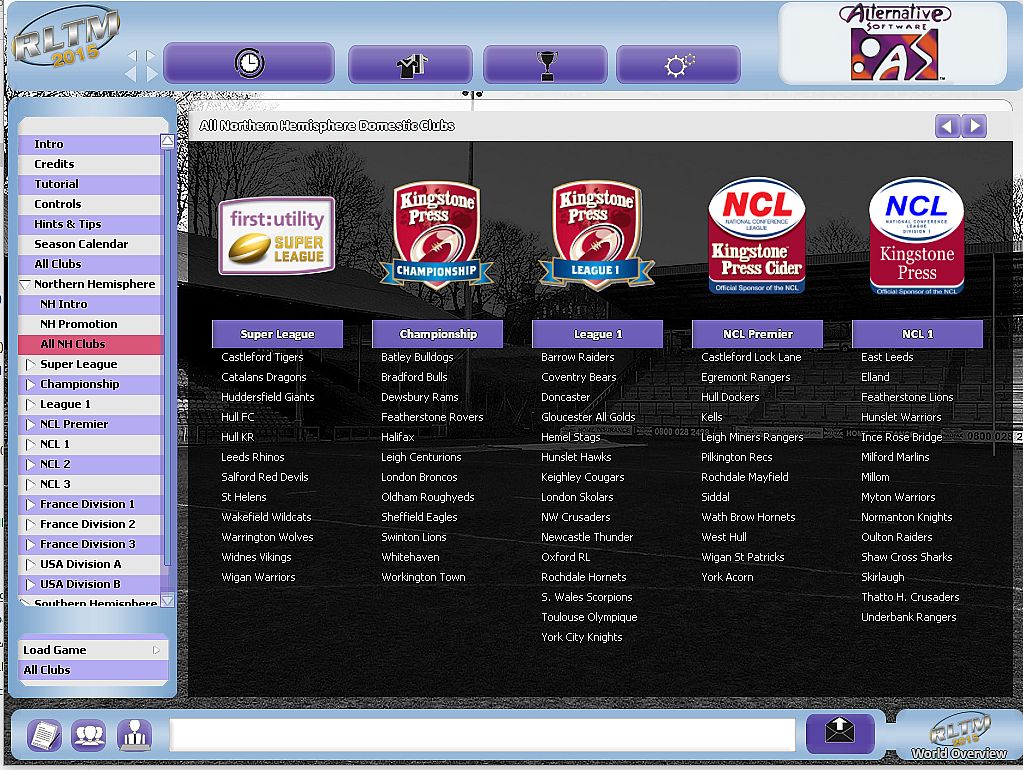1023x770 pixels.
Task: Select Leeds Rhinos in Super League list
Action: tap(252, 457)
